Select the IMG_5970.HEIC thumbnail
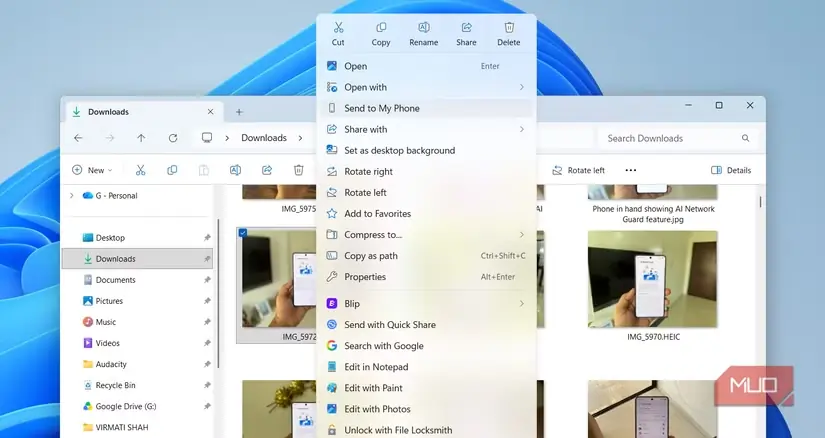825x438 pixels. [652, 279]
